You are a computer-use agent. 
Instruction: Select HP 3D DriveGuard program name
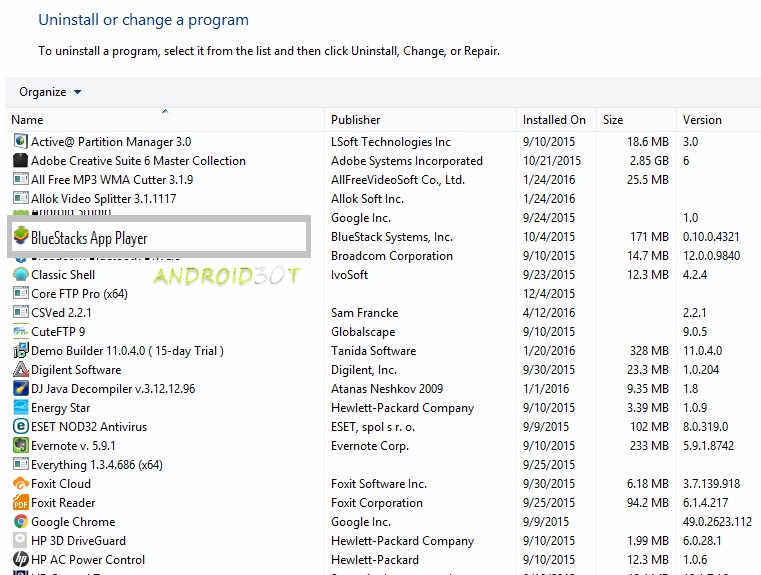pos(78,541)
